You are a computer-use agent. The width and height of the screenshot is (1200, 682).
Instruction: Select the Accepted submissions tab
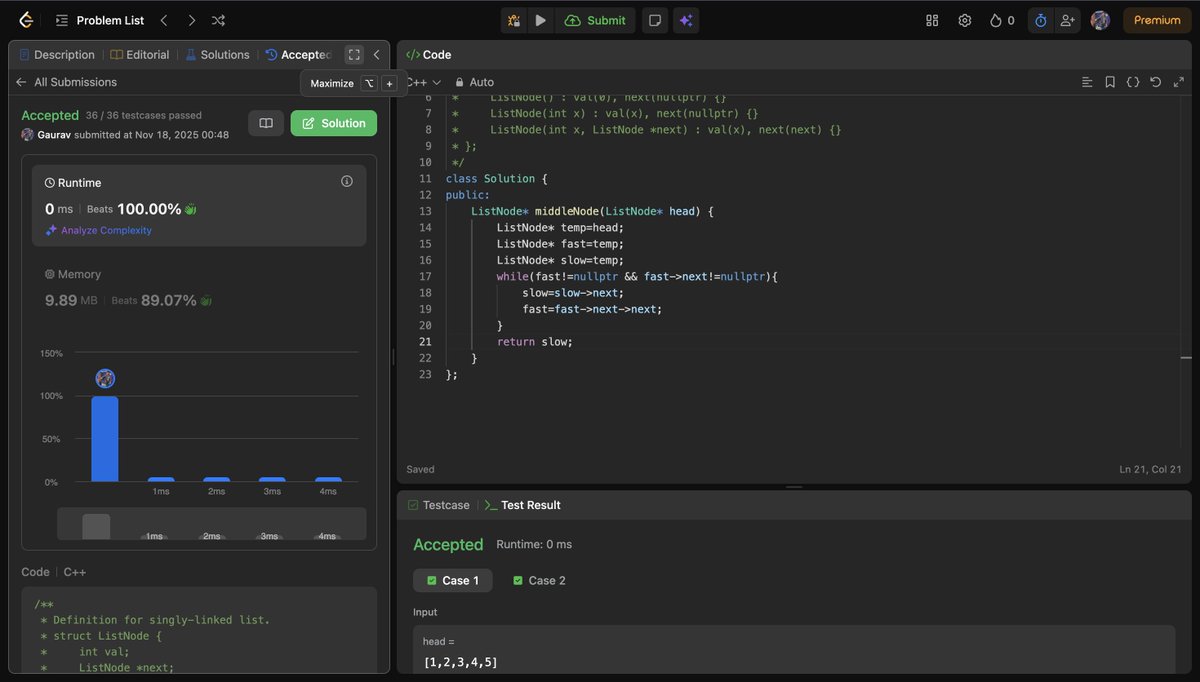(298, 55)
